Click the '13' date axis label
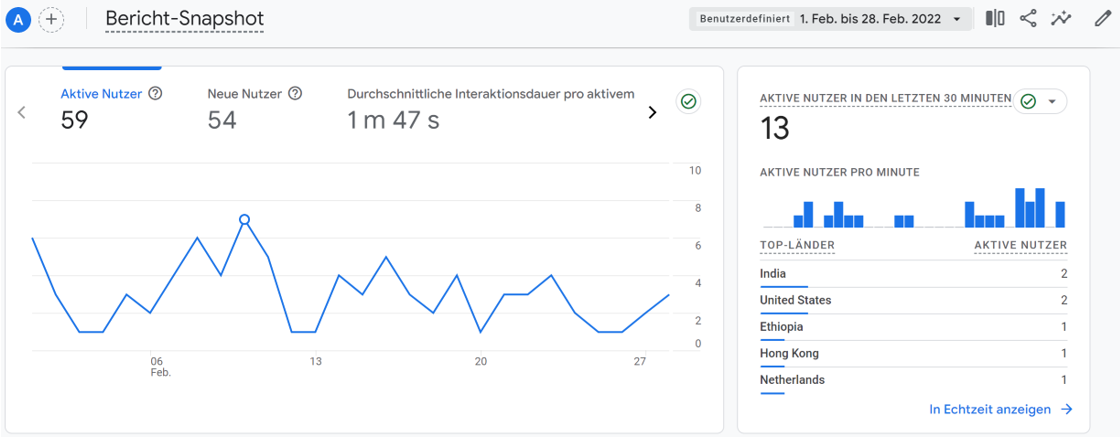The height and width of the screenshot is (437, 1120). tap(316, 361)
